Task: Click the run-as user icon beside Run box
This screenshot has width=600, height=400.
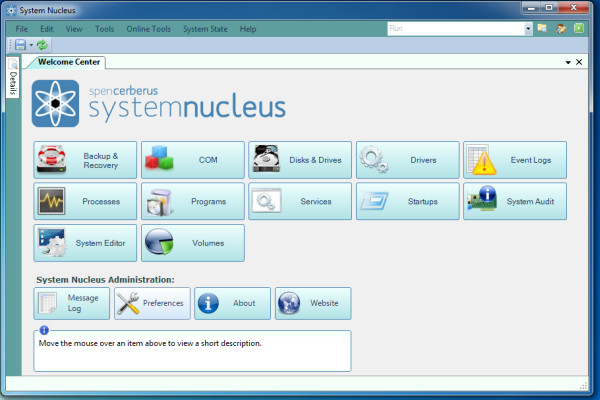Action: click(x=561, y=28)
